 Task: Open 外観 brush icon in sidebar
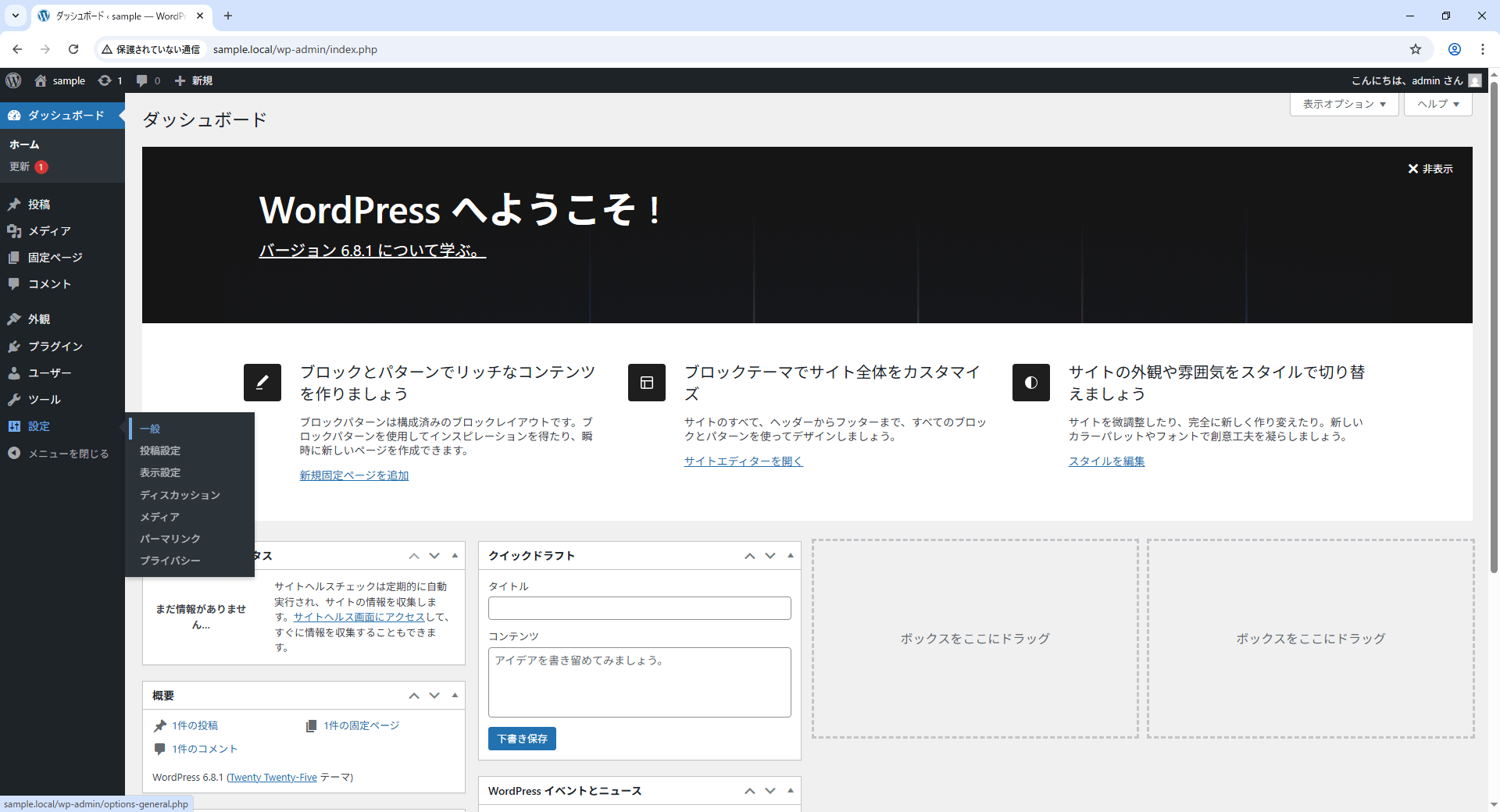[x=14, y=319]
